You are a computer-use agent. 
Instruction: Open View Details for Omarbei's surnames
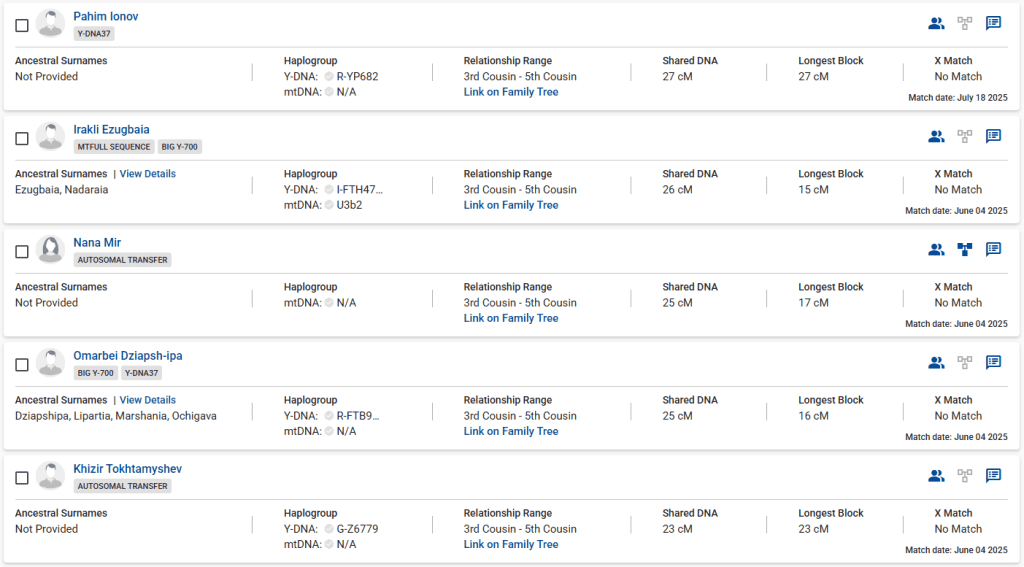pos(147,400)
